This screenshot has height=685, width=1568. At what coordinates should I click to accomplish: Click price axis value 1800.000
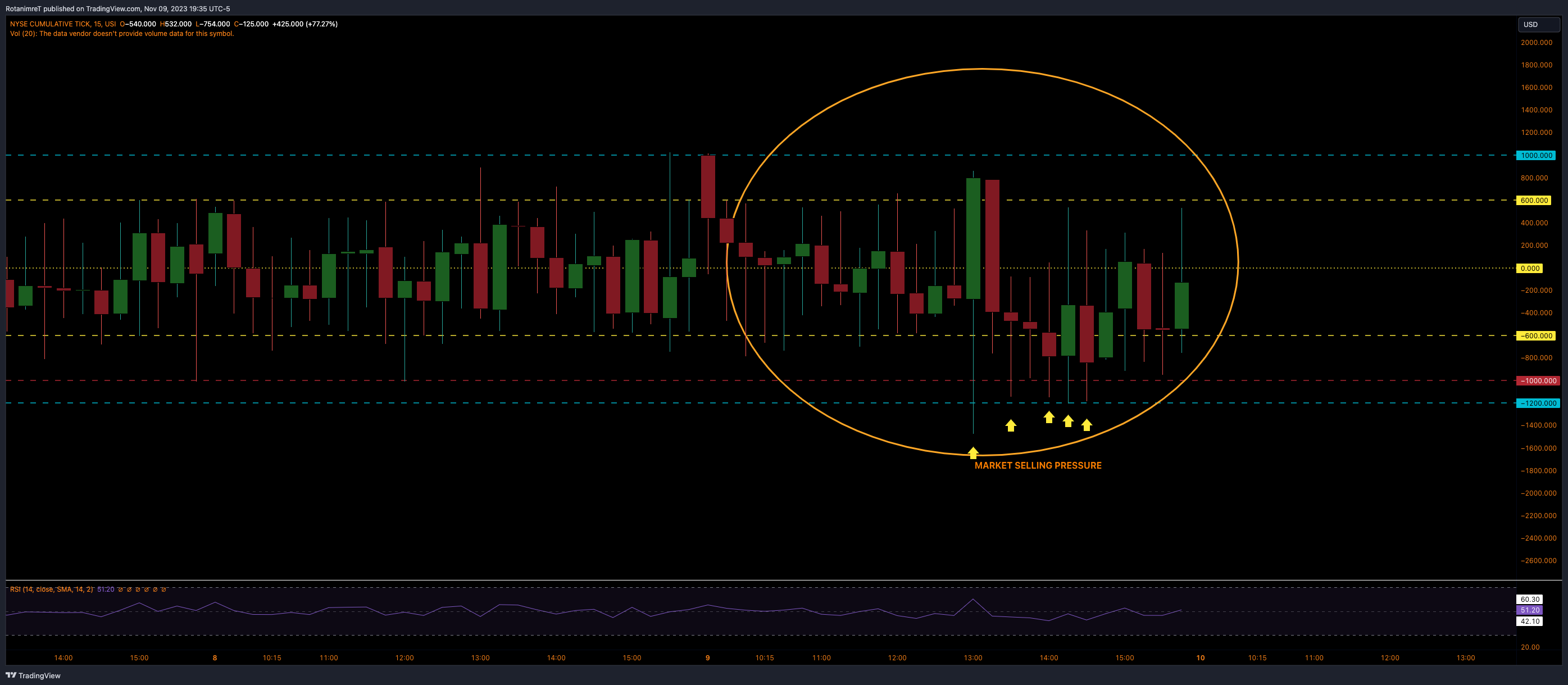[1537, 65]
